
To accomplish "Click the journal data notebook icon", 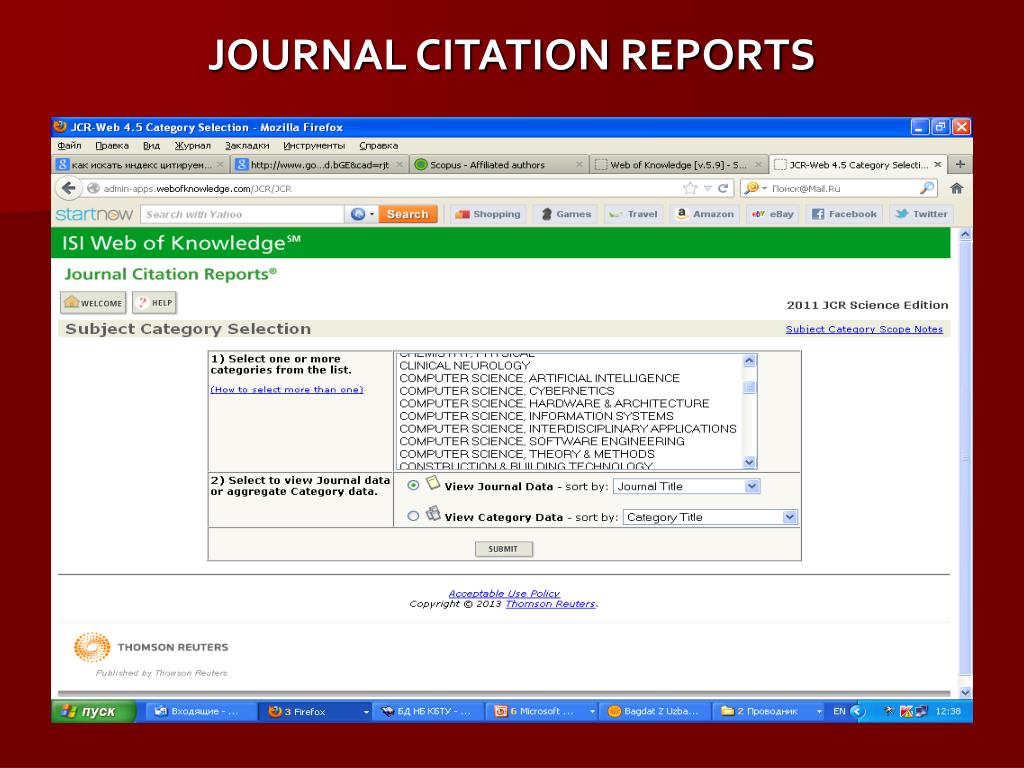I will coord(433,483).
